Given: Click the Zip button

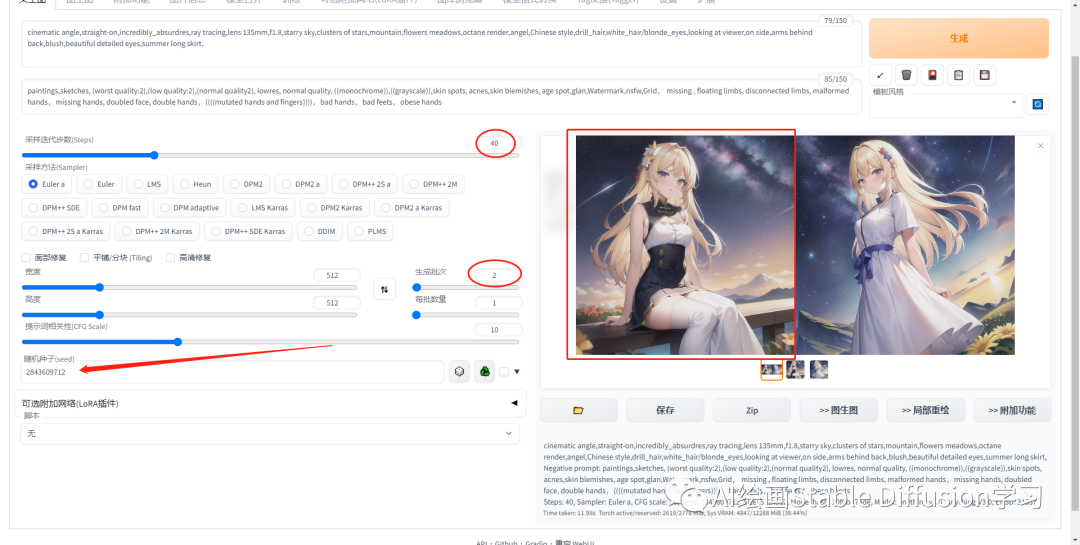Looking at the screenshot, I should pos(751,410).
